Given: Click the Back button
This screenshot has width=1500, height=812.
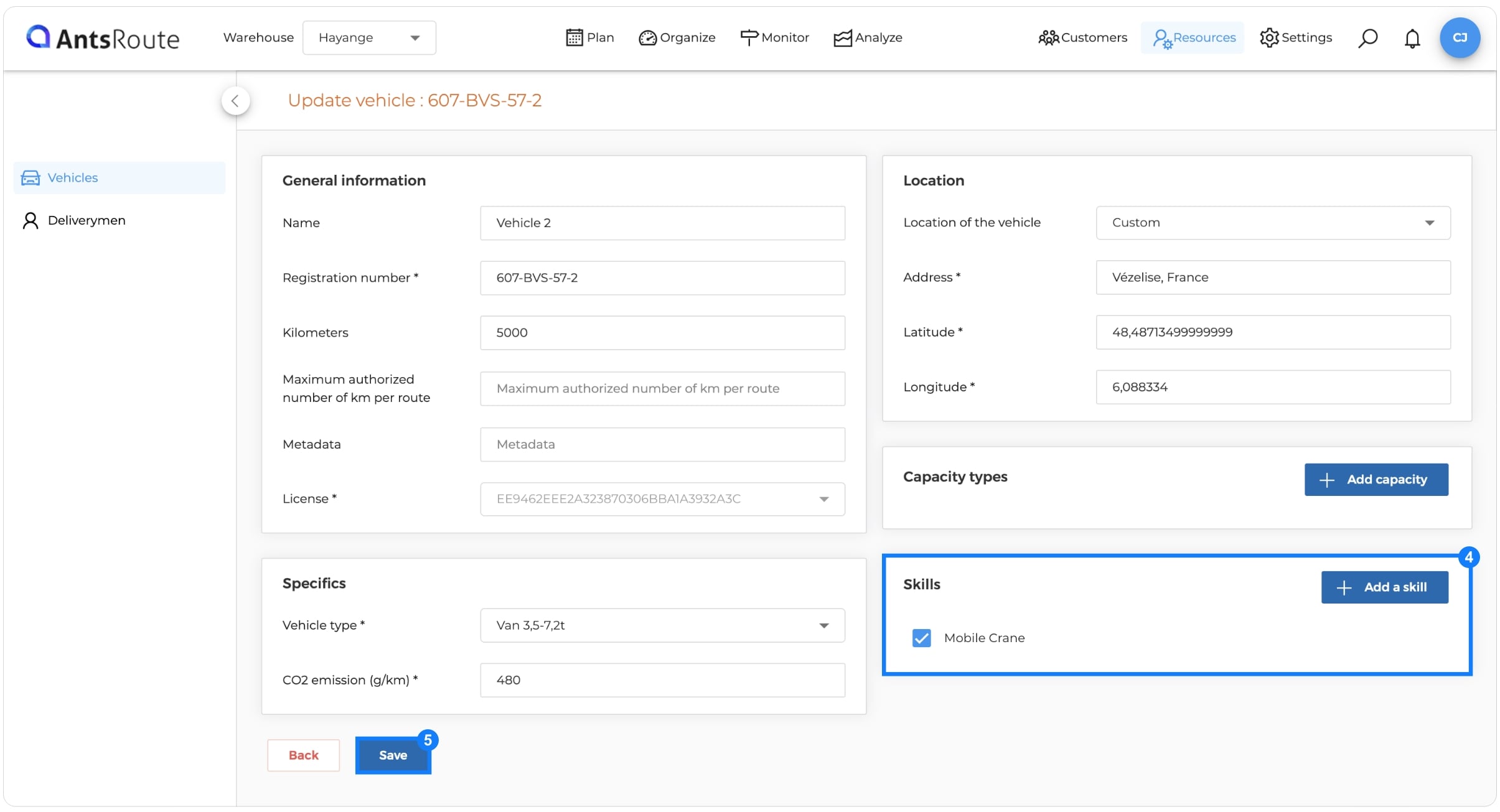Looking at the screenshot, I should click(303, 755).
